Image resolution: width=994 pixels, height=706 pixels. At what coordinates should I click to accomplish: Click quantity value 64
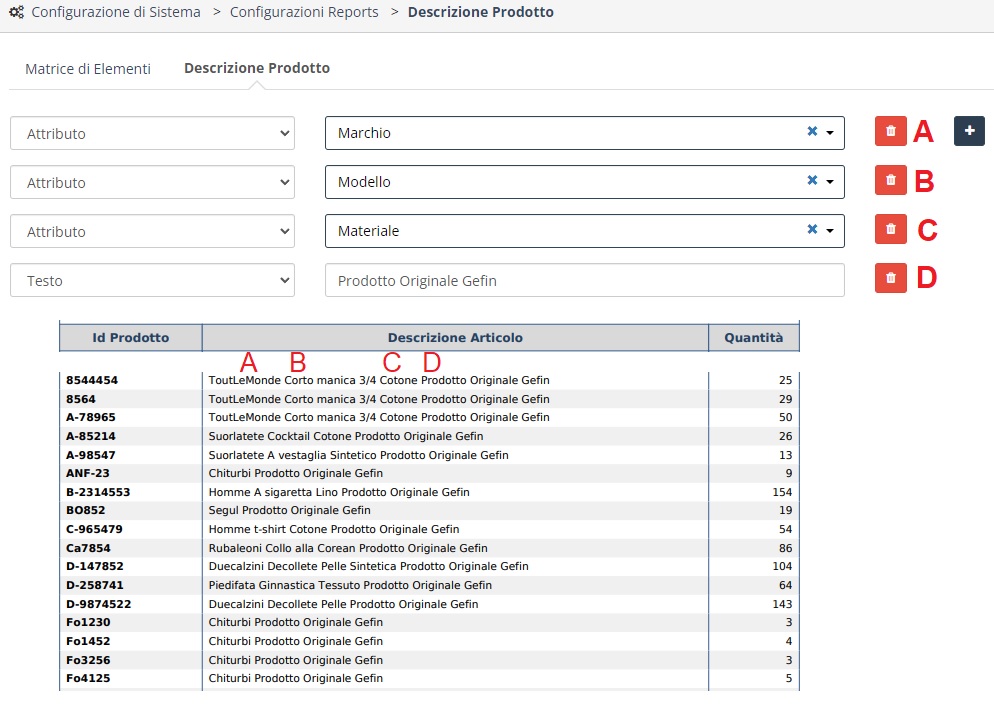(785, 585)
